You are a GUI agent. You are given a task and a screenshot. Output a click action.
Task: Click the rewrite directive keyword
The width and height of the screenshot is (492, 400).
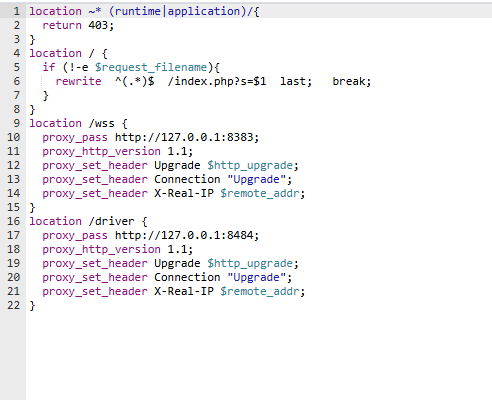[78, 81]
